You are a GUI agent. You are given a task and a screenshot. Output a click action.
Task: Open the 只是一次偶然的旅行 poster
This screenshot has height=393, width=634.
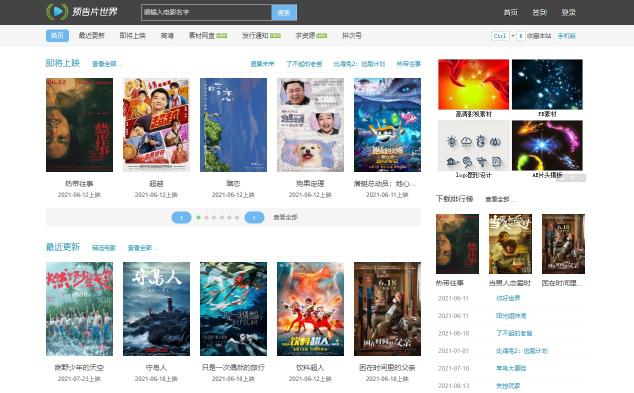click(x=233, y=309)
